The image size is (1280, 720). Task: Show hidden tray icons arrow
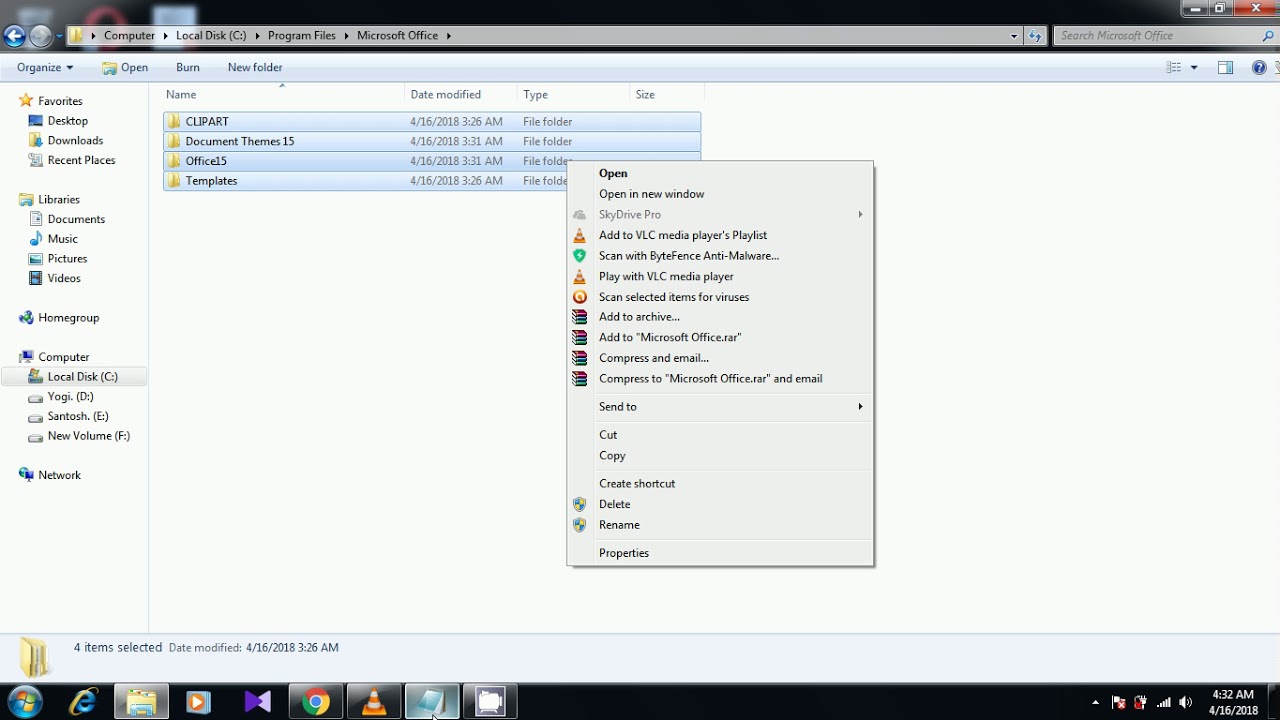point(1095,702)
